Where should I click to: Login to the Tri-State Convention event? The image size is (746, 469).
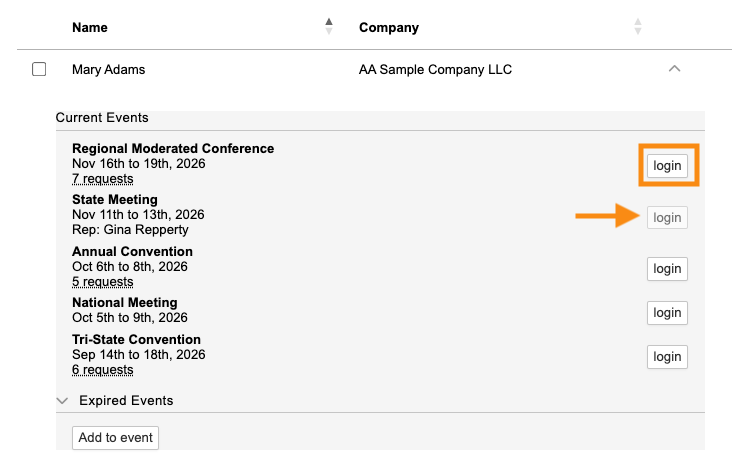tap(667, 357)
